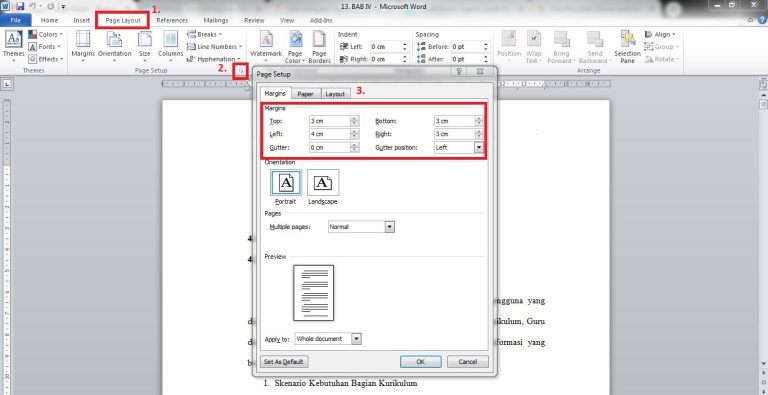The height and width of the screenshot is (395, 768).
Task: Launch the Page Setup dialog from ribbon corner
Action: 240,72
